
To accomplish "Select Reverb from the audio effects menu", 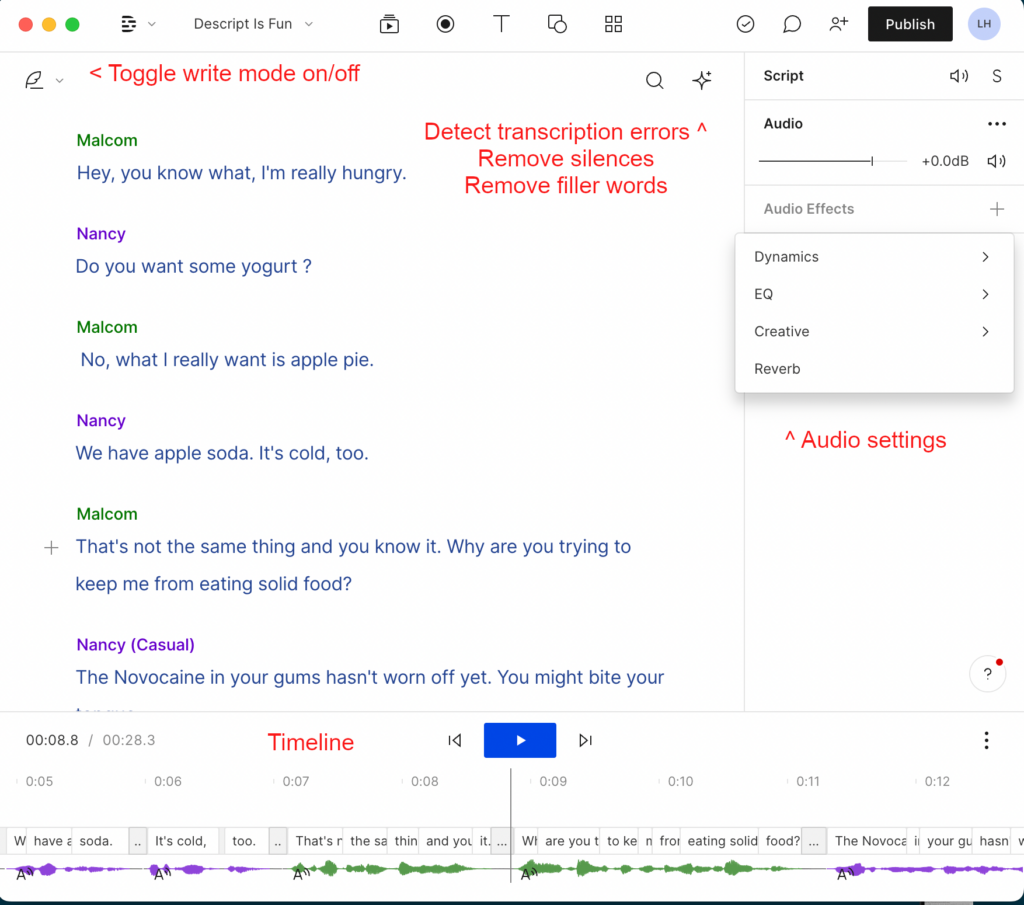I will point(777,369).
